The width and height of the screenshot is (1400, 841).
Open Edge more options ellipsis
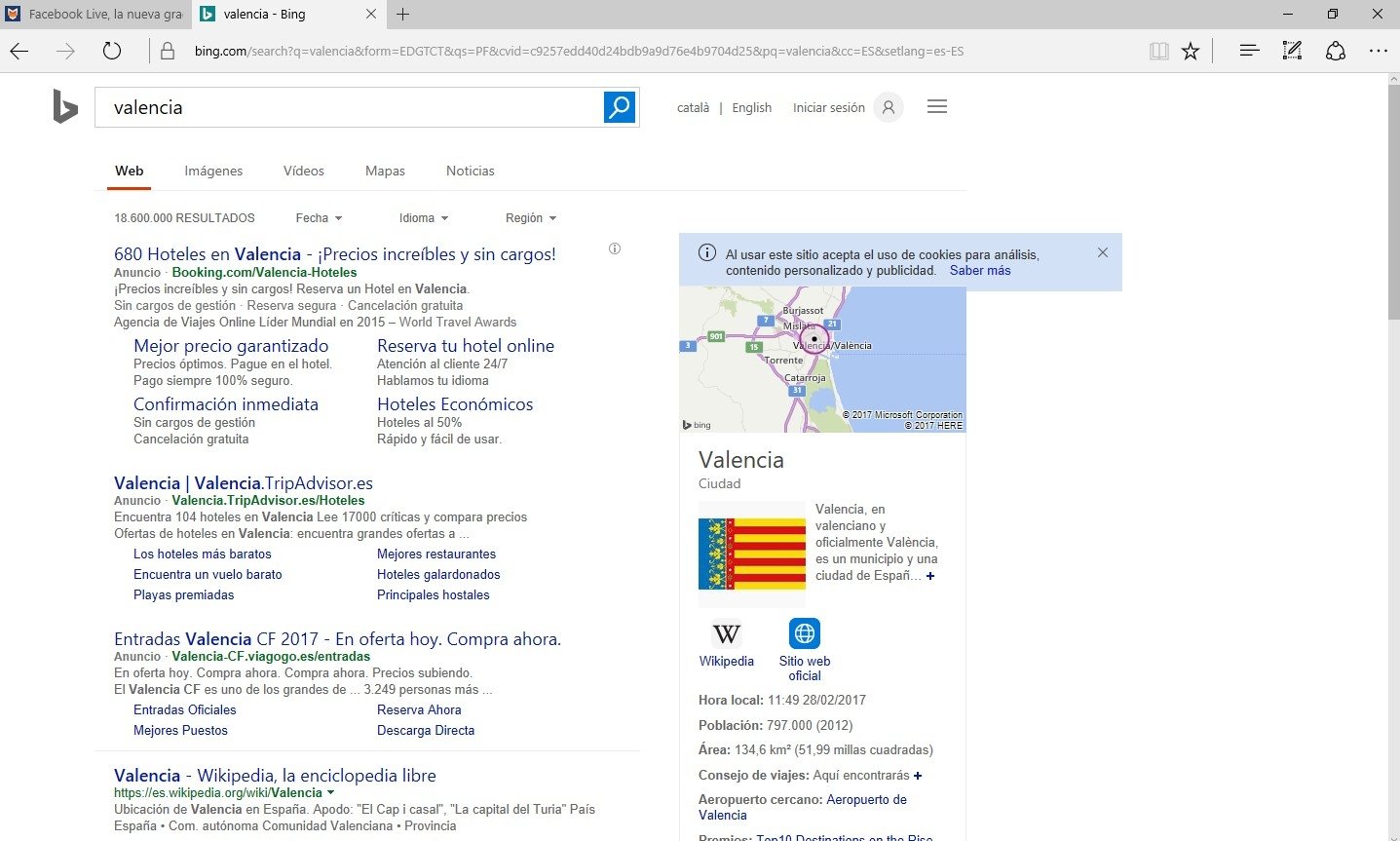[1379, 51]
